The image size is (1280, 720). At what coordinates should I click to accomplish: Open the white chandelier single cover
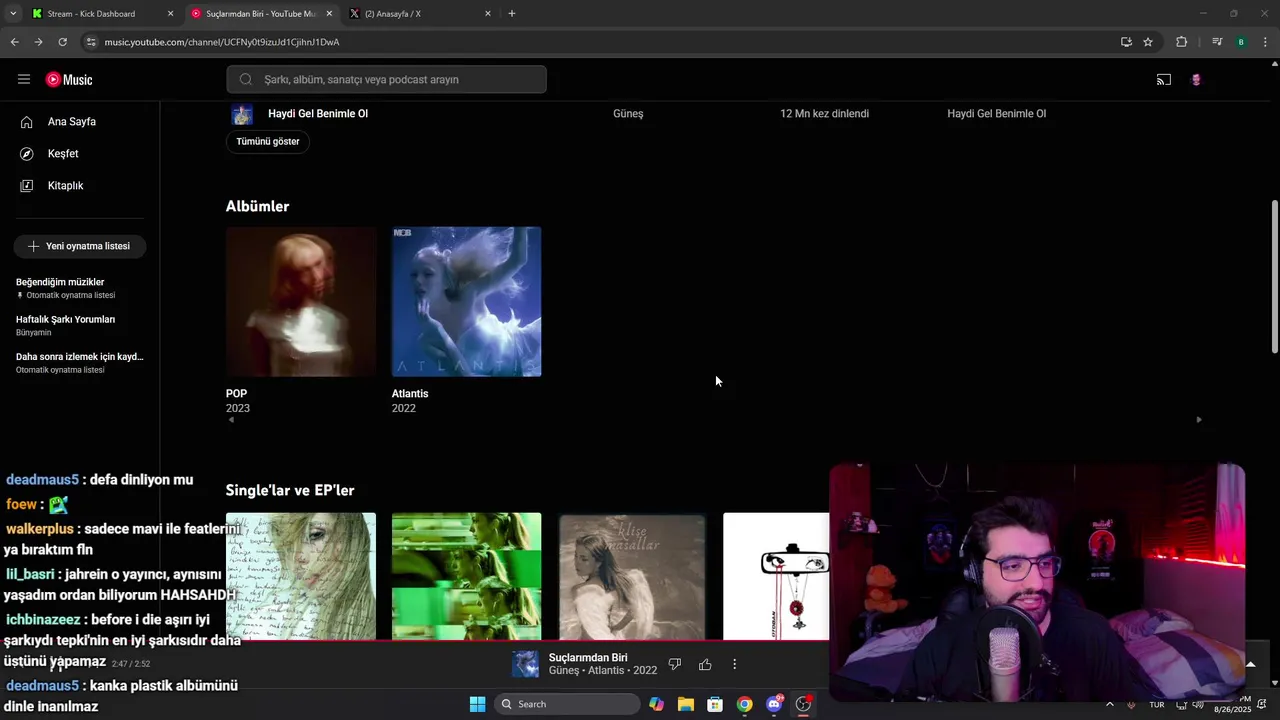click(x=776, y=576)
